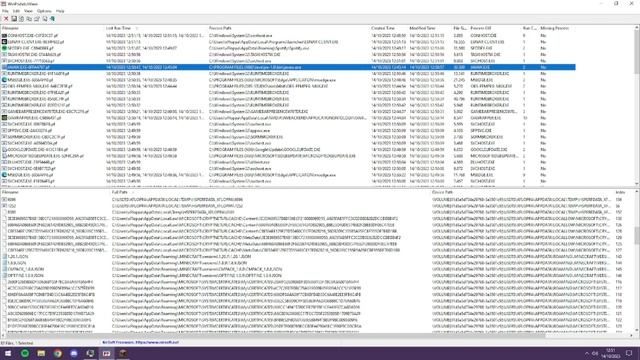Select the OBS-FFMPEG-MUX.EXE prefetch row
The height and width of the screenshot is (360, 640).
click(288, 86)
